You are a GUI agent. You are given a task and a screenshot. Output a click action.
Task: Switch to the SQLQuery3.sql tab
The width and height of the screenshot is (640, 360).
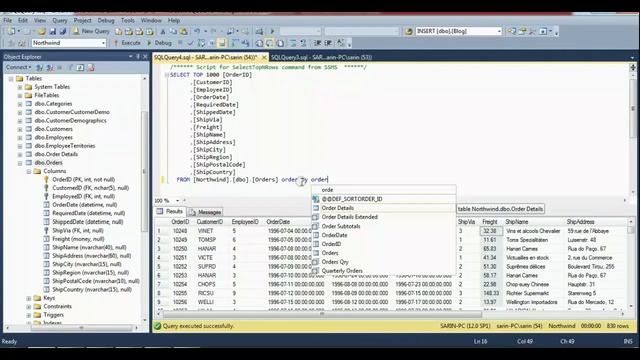coord(321,58)
